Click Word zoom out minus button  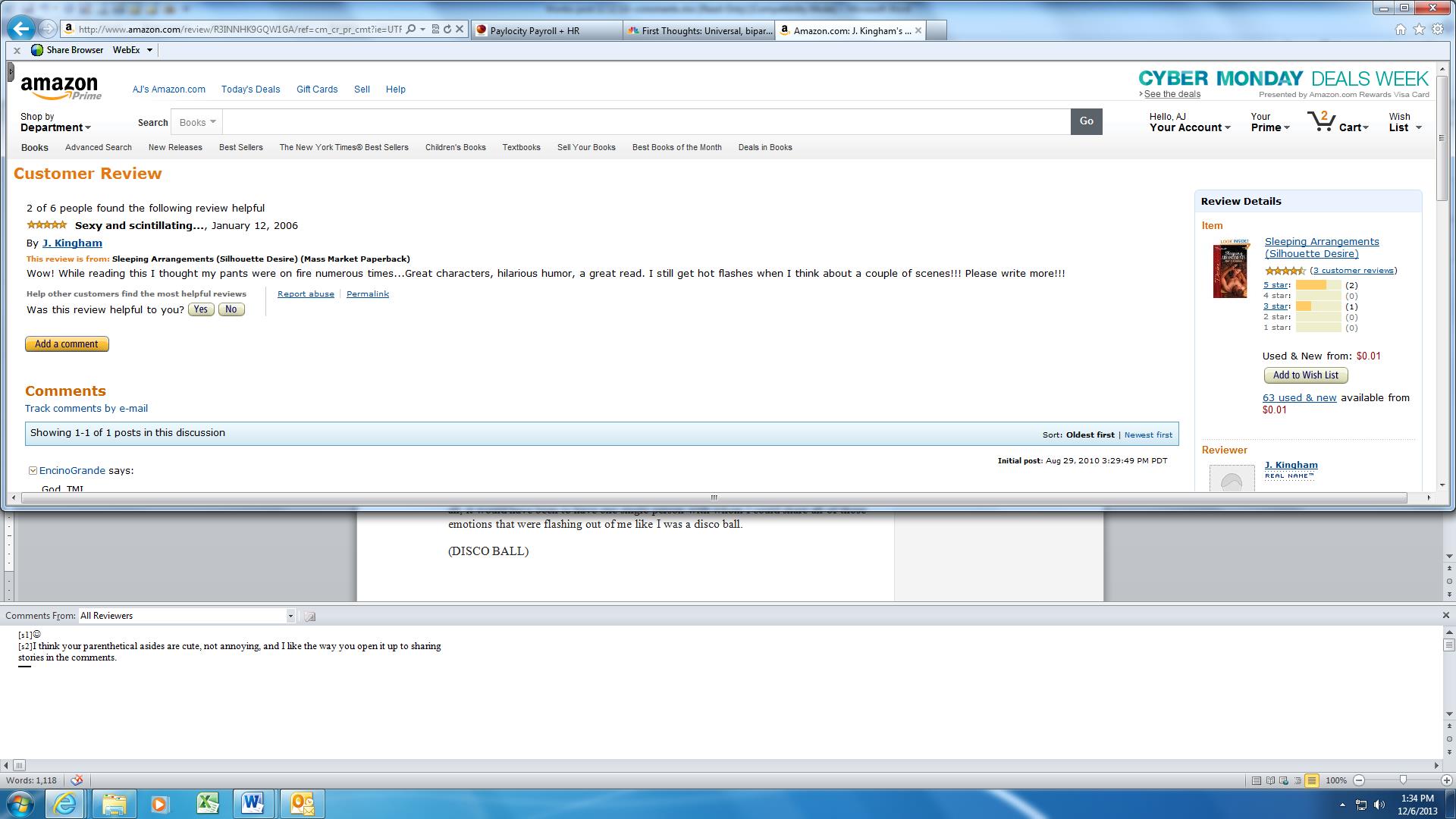pos(1359,780)
